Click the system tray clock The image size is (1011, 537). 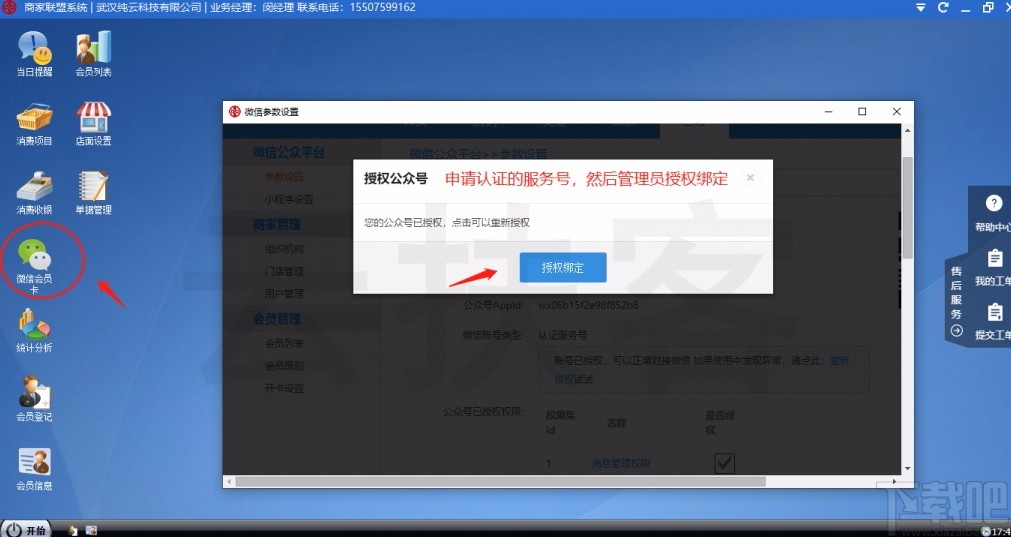1000,531
